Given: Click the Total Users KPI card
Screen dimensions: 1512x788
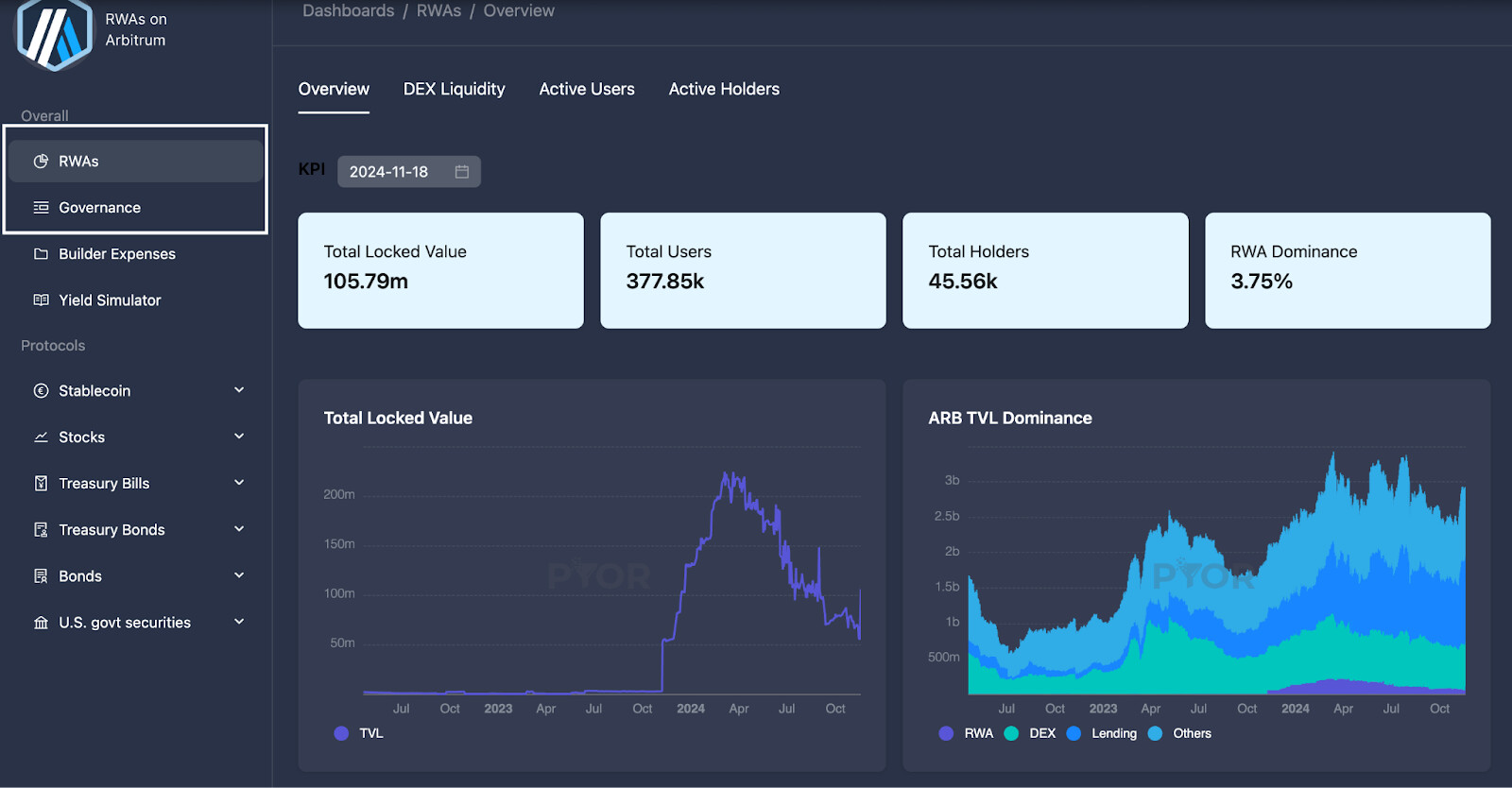Looking at the screenshot, I should 743,270.
